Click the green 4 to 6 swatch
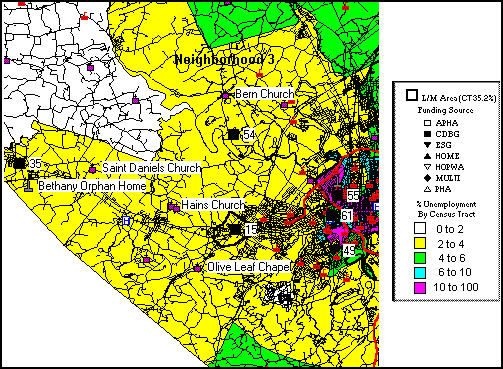The height and width of the screenshot is (369, 503). pyautogui.click(x=420, y=258)
